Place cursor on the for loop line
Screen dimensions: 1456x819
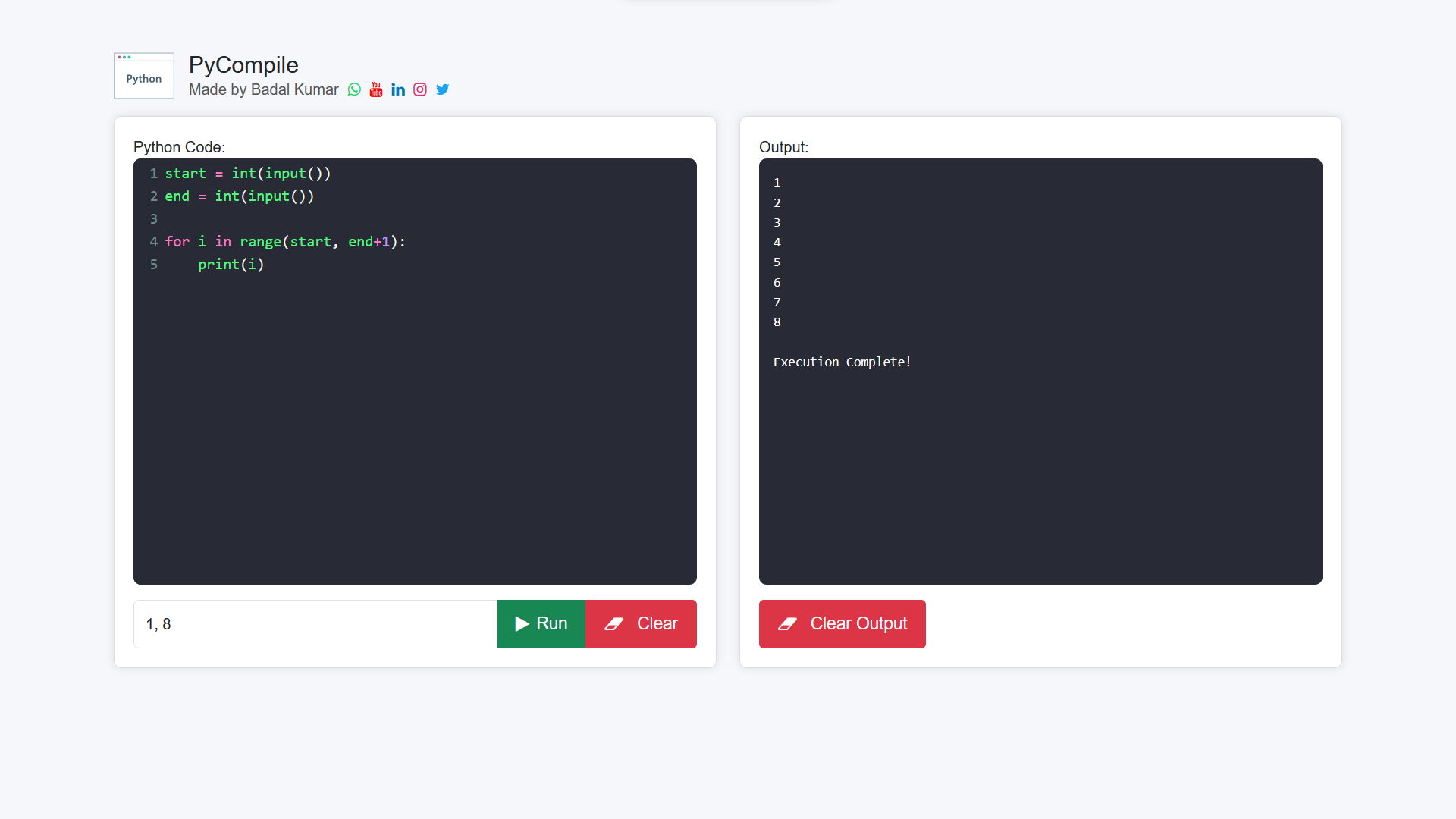point(285,242)
